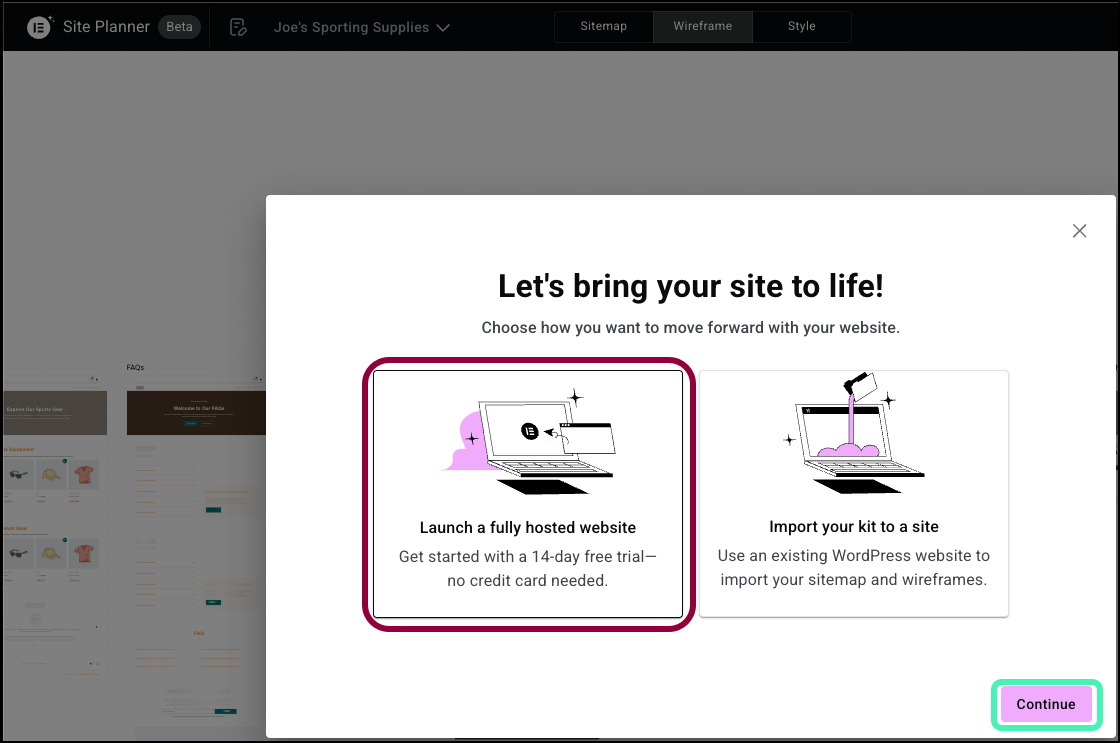This screenshot has width=1120, height=743.
Task: Select the Explore Our Sports Gear wireframe banner
Action: click(55, 413)
